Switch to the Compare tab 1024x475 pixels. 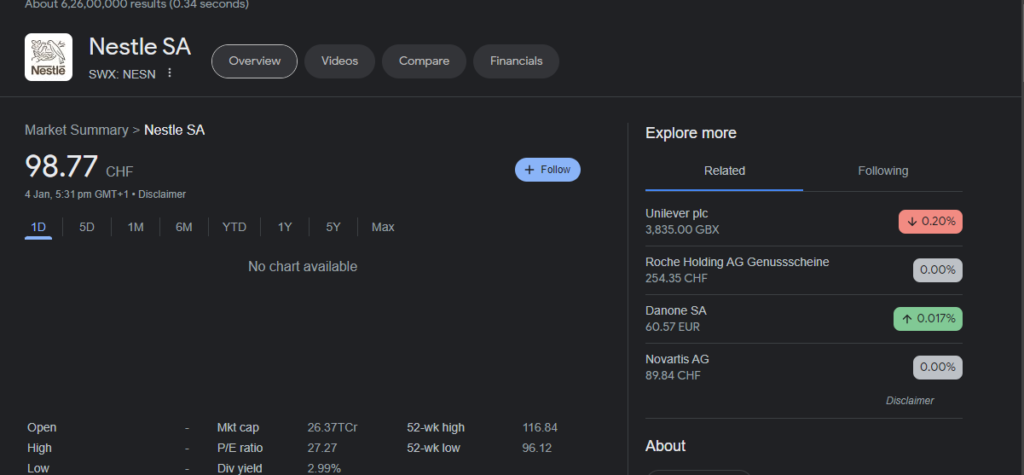[424, 61]
